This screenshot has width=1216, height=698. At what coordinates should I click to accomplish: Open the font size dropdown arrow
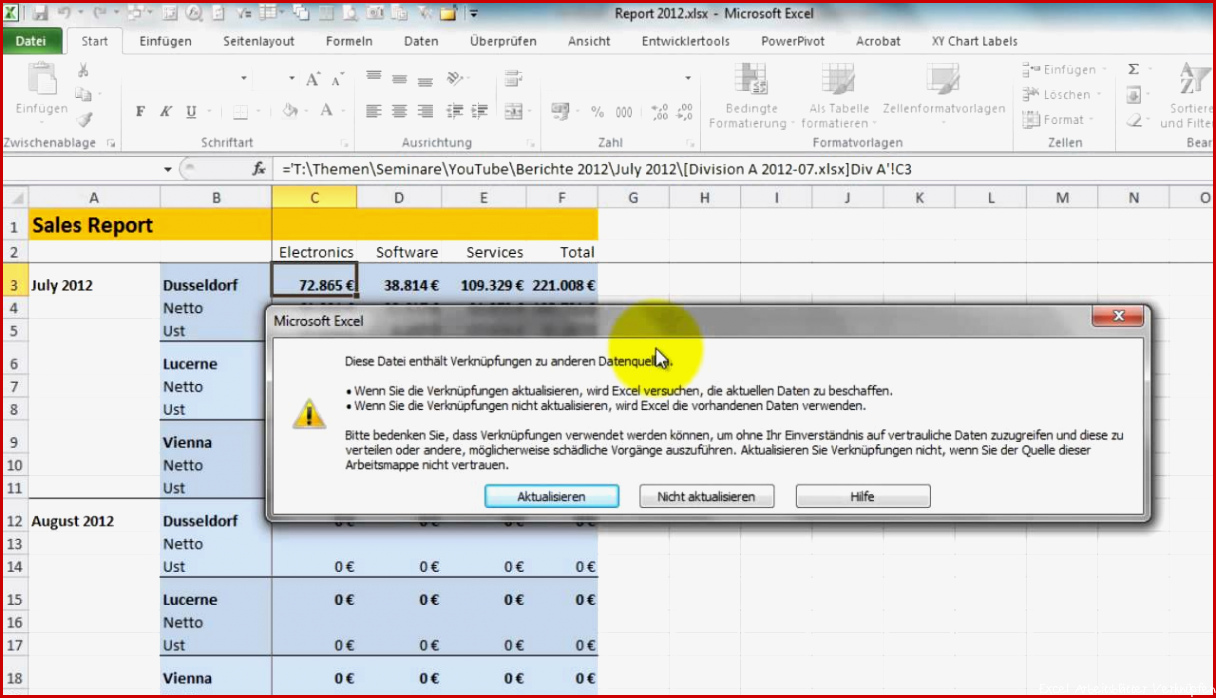click(292, 78)
